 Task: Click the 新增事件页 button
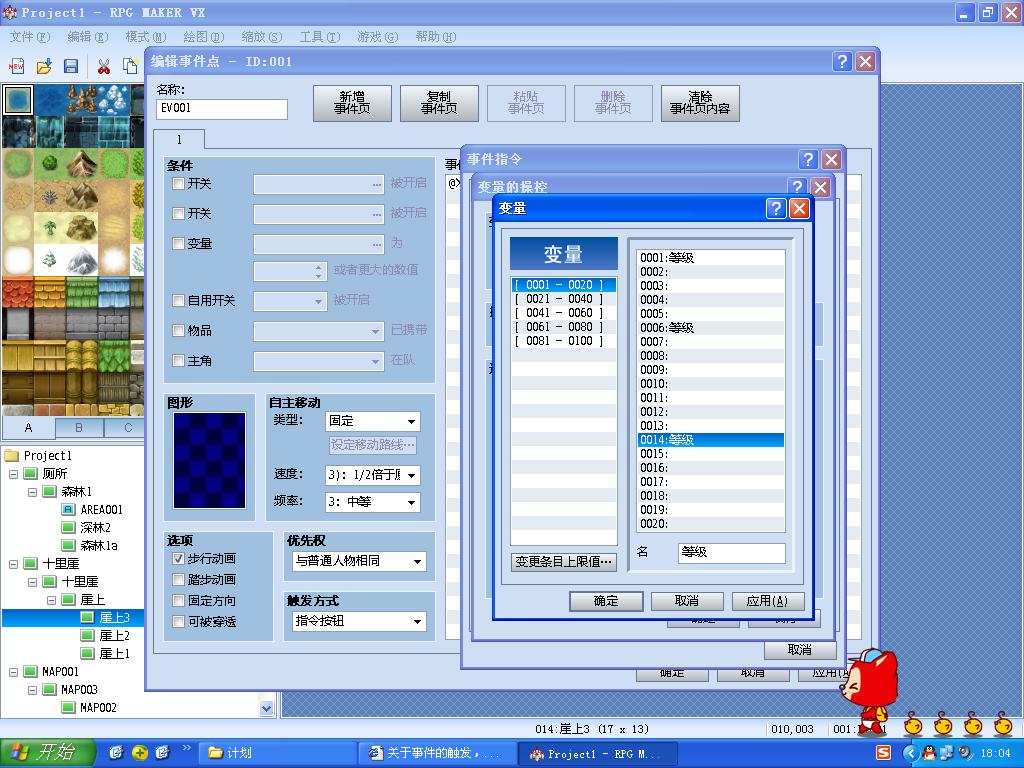point(352,103)
